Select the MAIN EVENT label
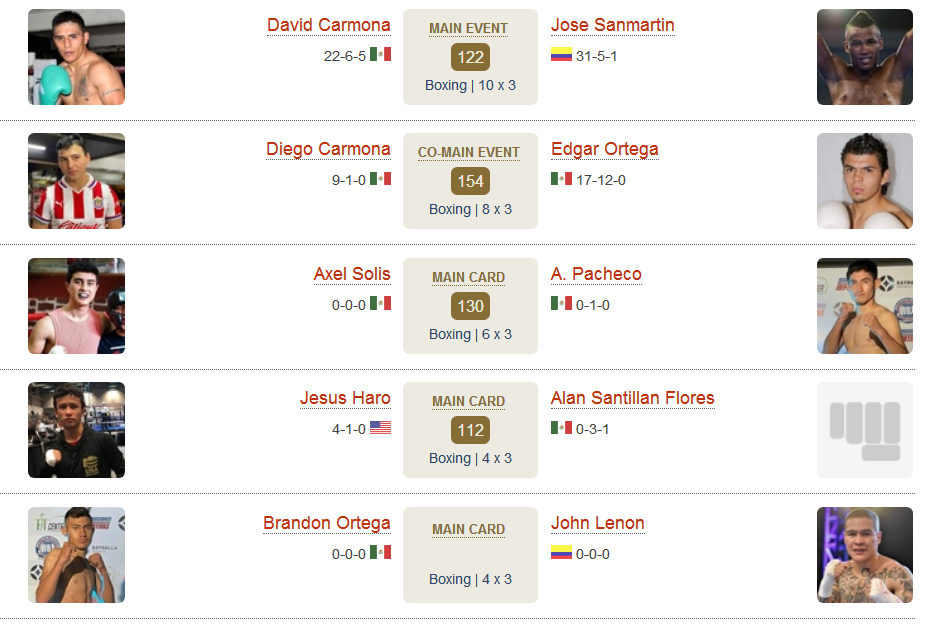 point(468,28)
